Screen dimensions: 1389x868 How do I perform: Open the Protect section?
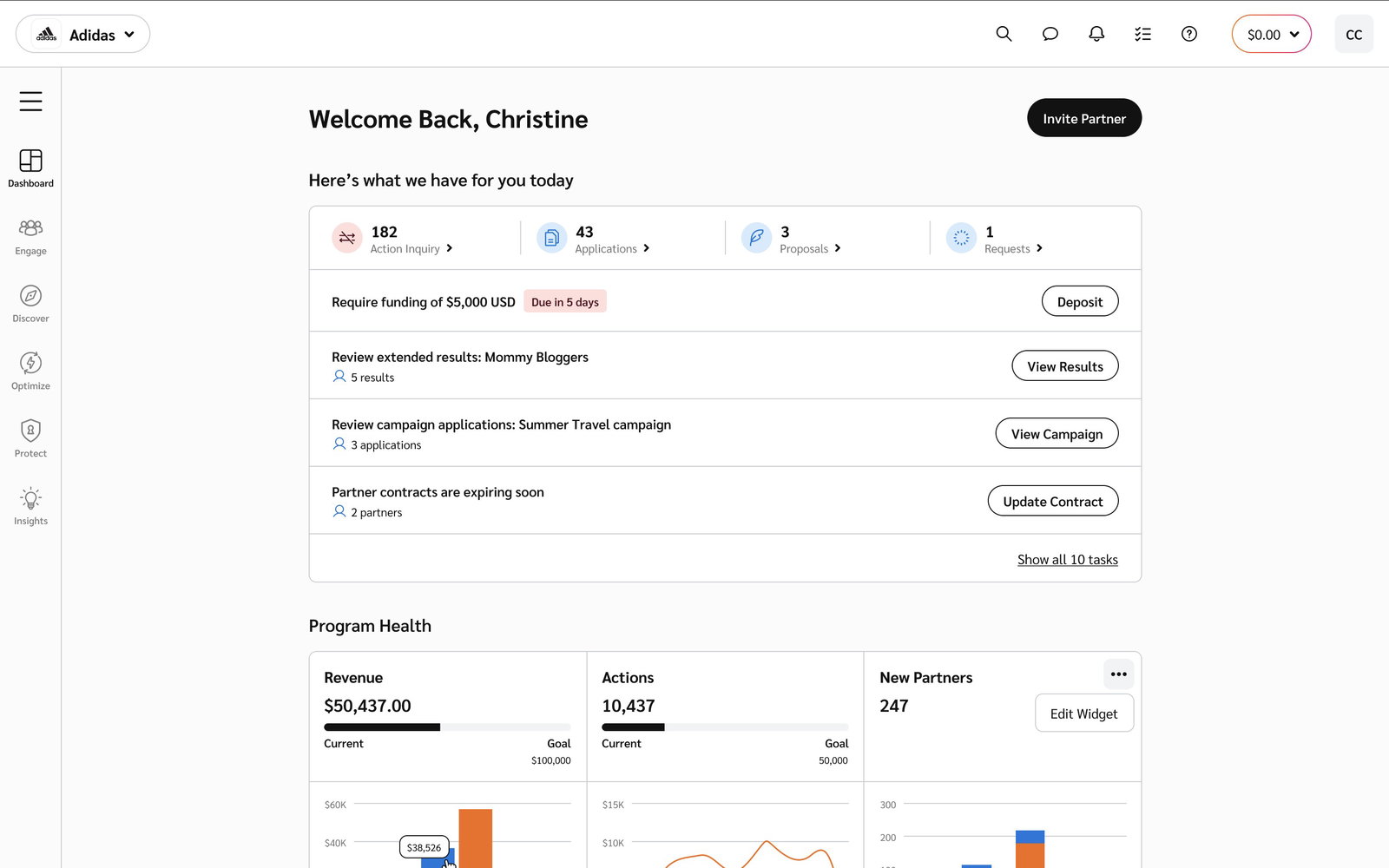click(x=30, y=436)
